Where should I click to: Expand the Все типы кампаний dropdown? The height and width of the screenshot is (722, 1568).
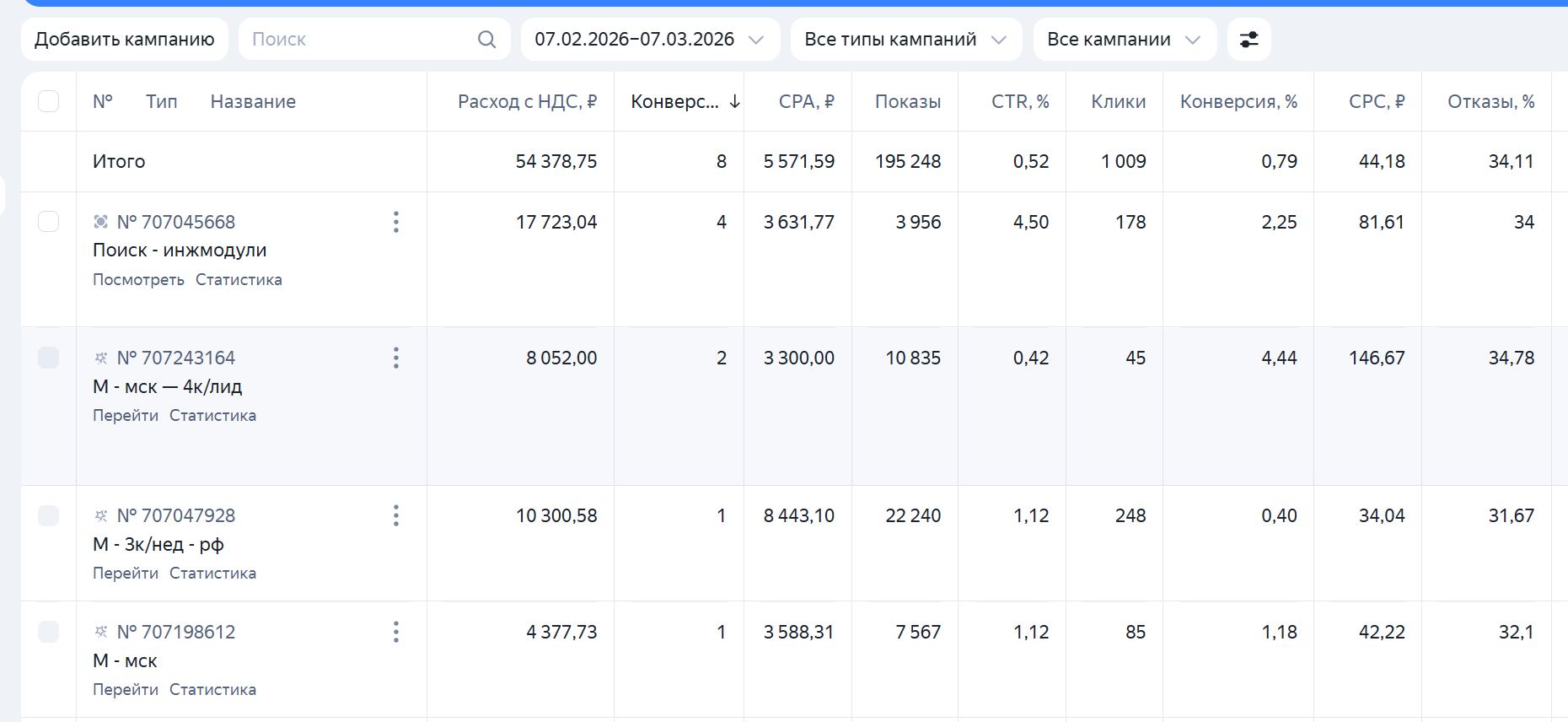click(x=906, y=39)
